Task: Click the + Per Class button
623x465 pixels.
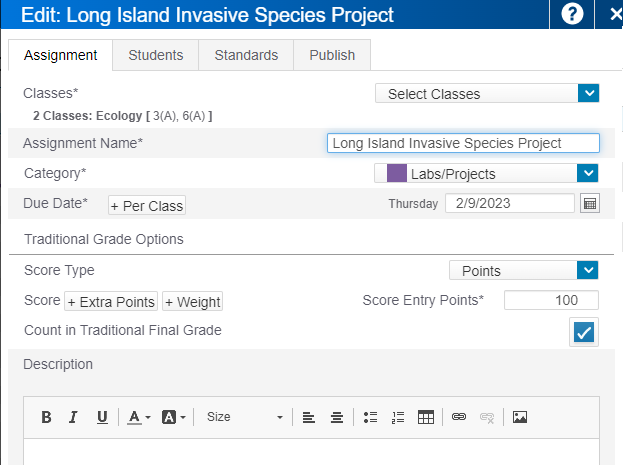Action: [x=147, y=205]
